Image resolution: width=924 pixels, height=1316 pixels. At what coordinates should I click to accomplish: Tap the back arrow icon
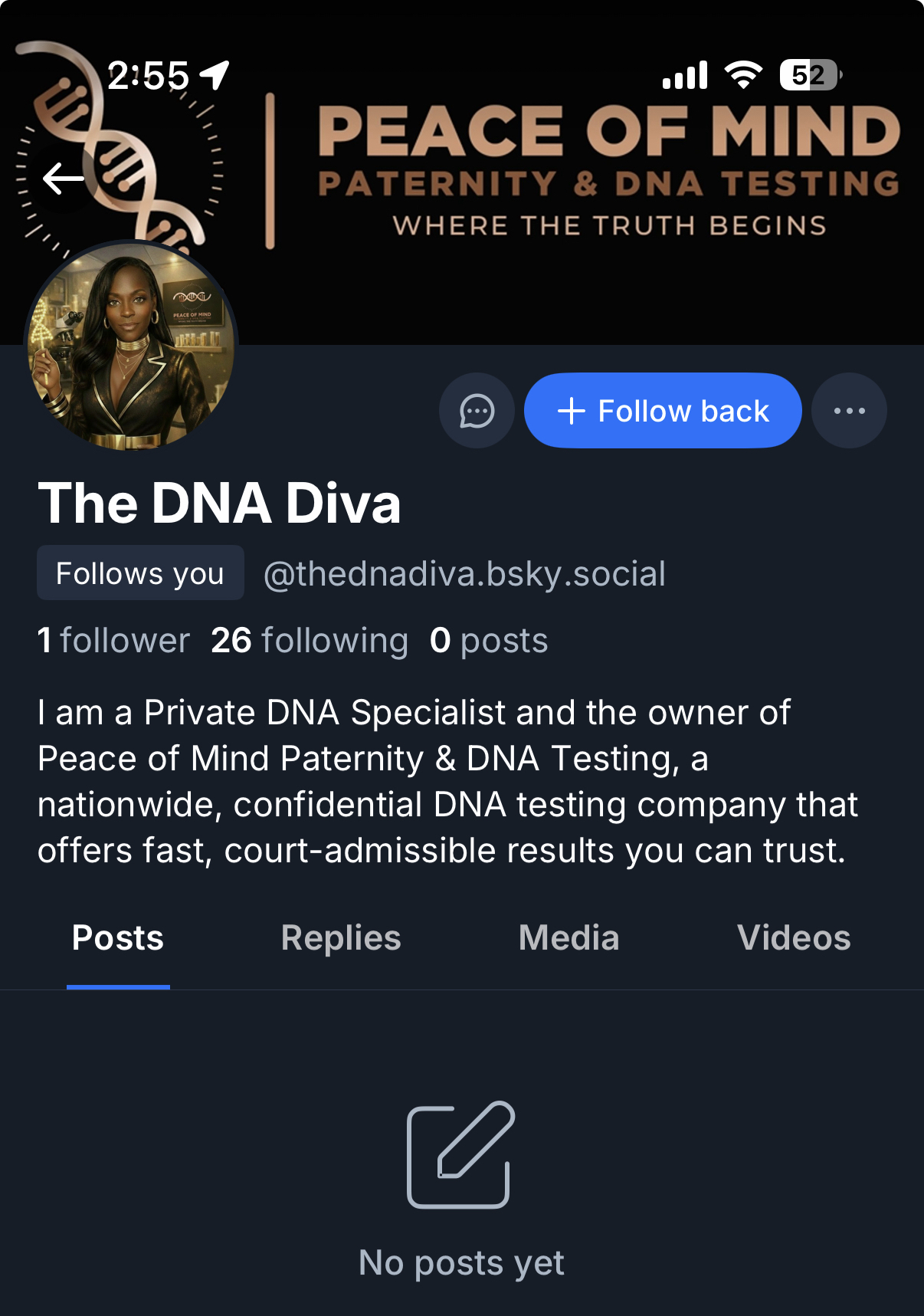64,179
